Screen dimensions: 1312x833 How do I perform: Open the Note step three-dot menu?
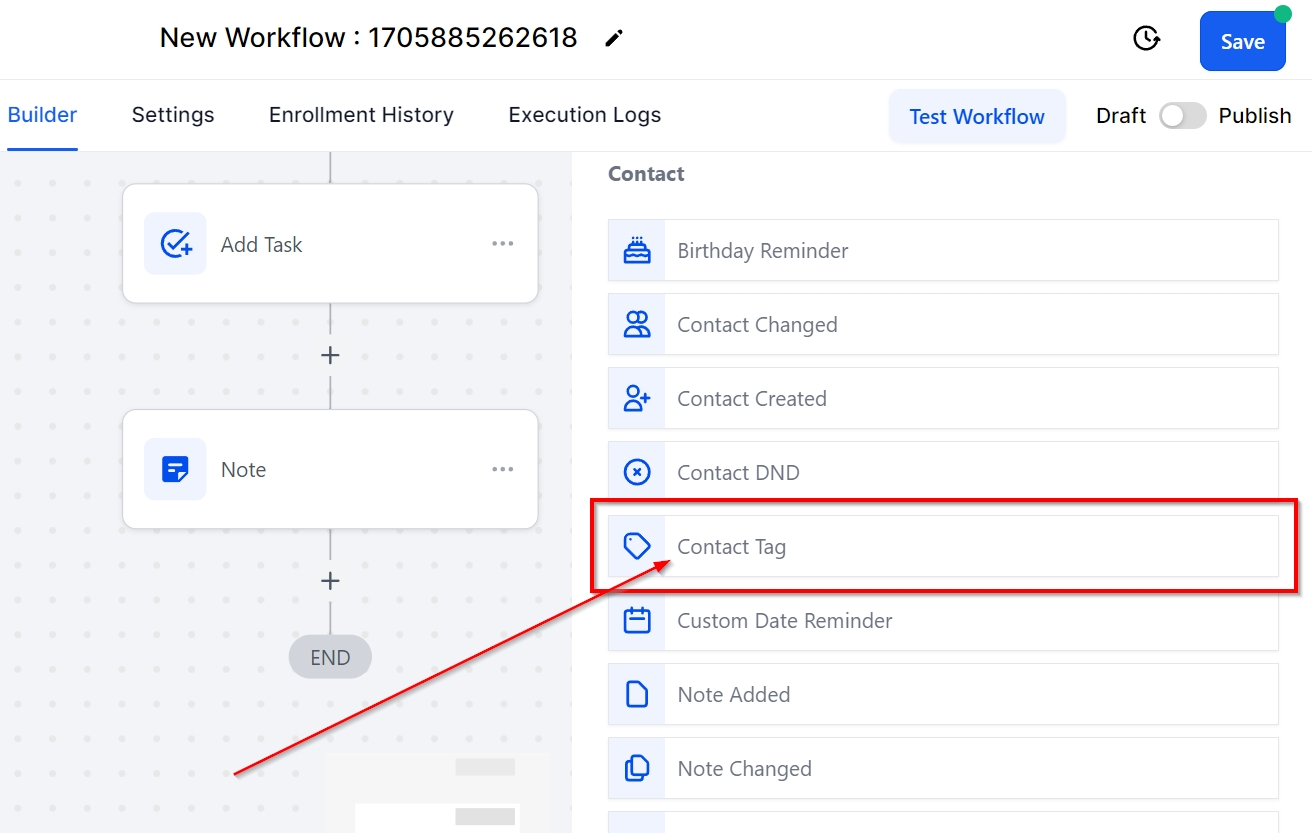(503, 469)
